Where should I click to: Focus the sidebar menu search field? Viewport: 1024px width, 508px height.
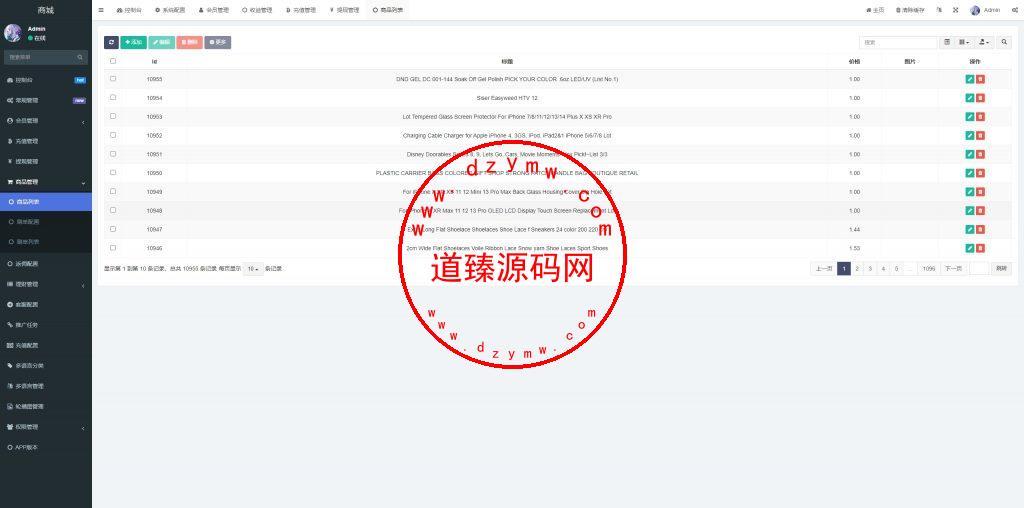[40, 57]
